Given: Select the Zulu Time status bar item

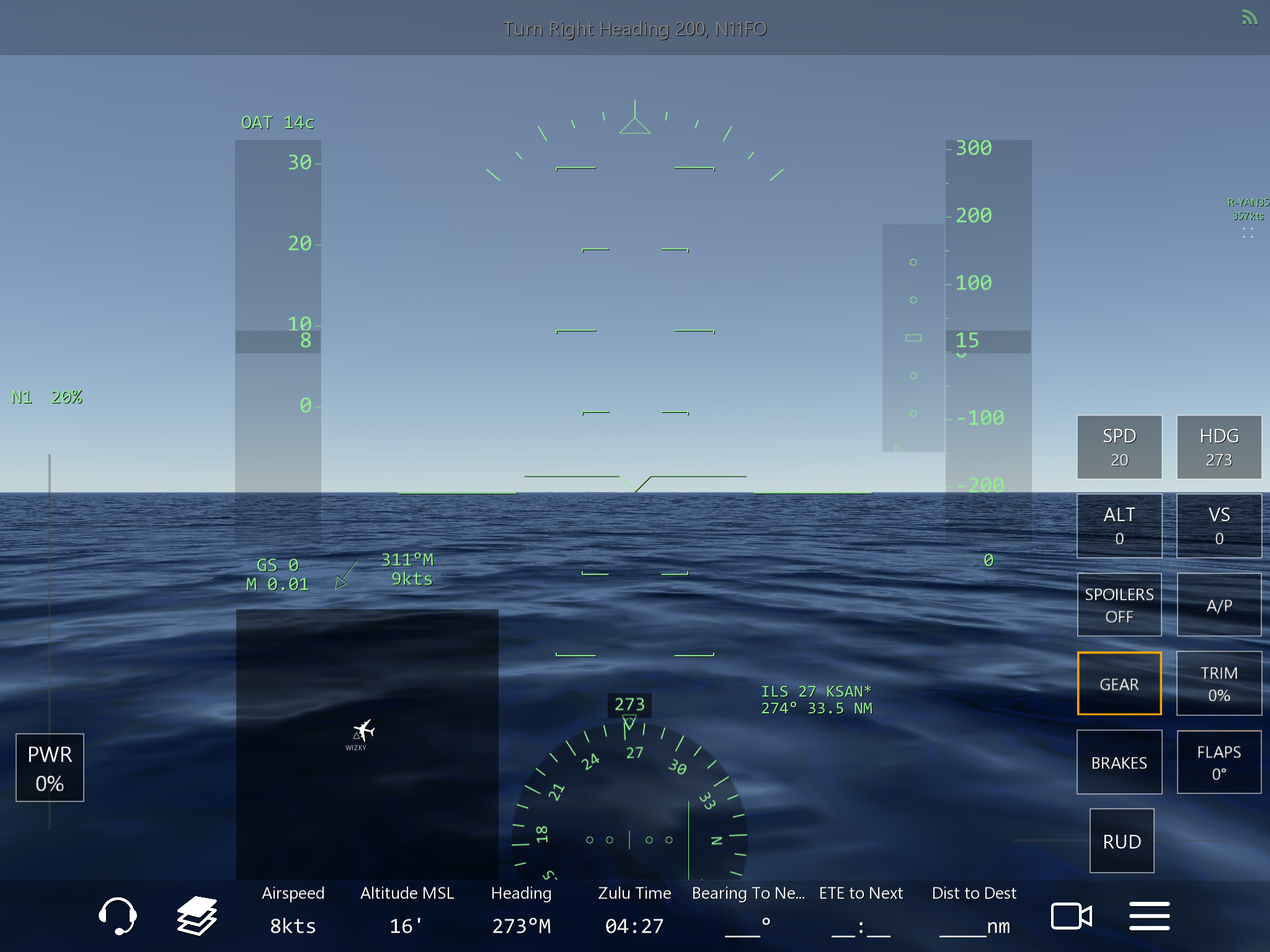Looking at the screenshot, I should (634, 909).
